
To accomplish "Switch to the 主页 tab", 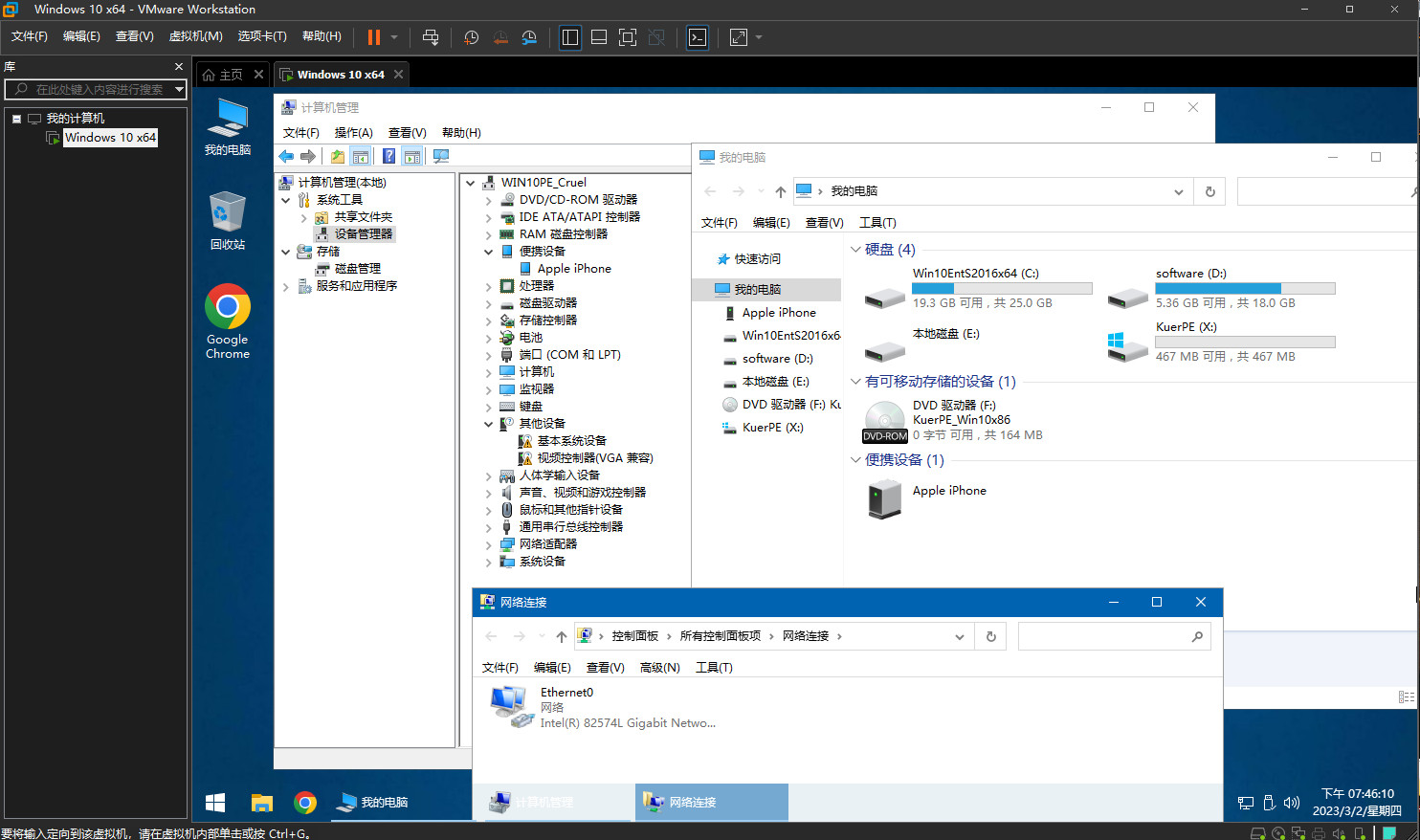I will (x=231, y=75).
